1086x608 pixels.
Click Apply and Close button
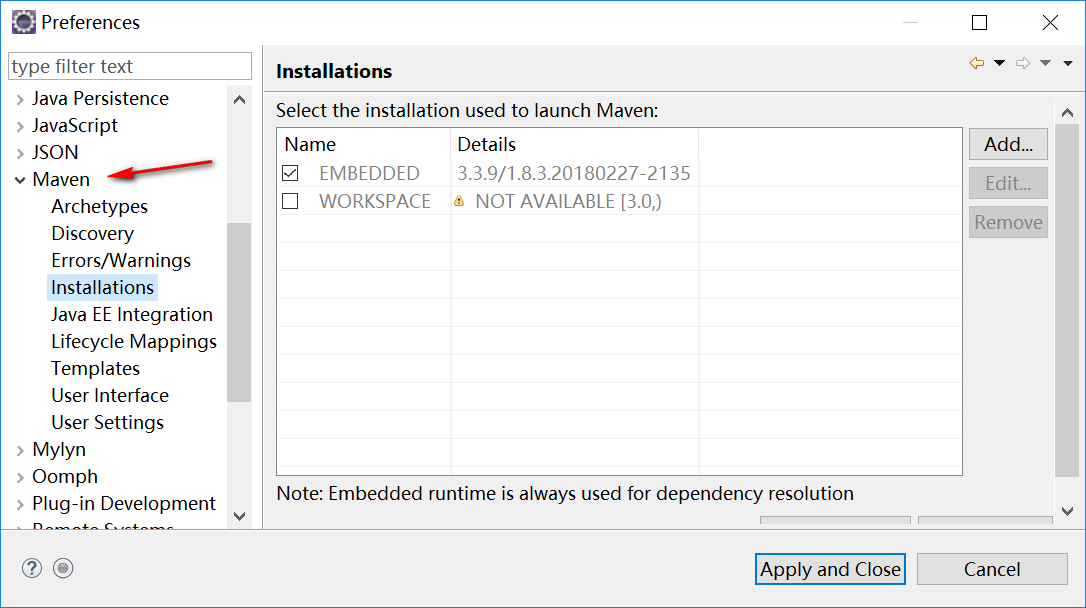tap(830, 569)
